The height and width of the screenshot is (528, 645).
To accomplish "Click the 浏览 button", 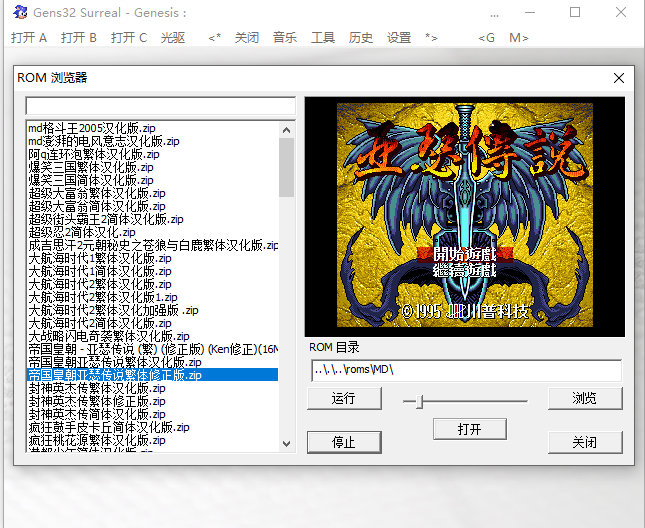I will click(x=584, y=399).
